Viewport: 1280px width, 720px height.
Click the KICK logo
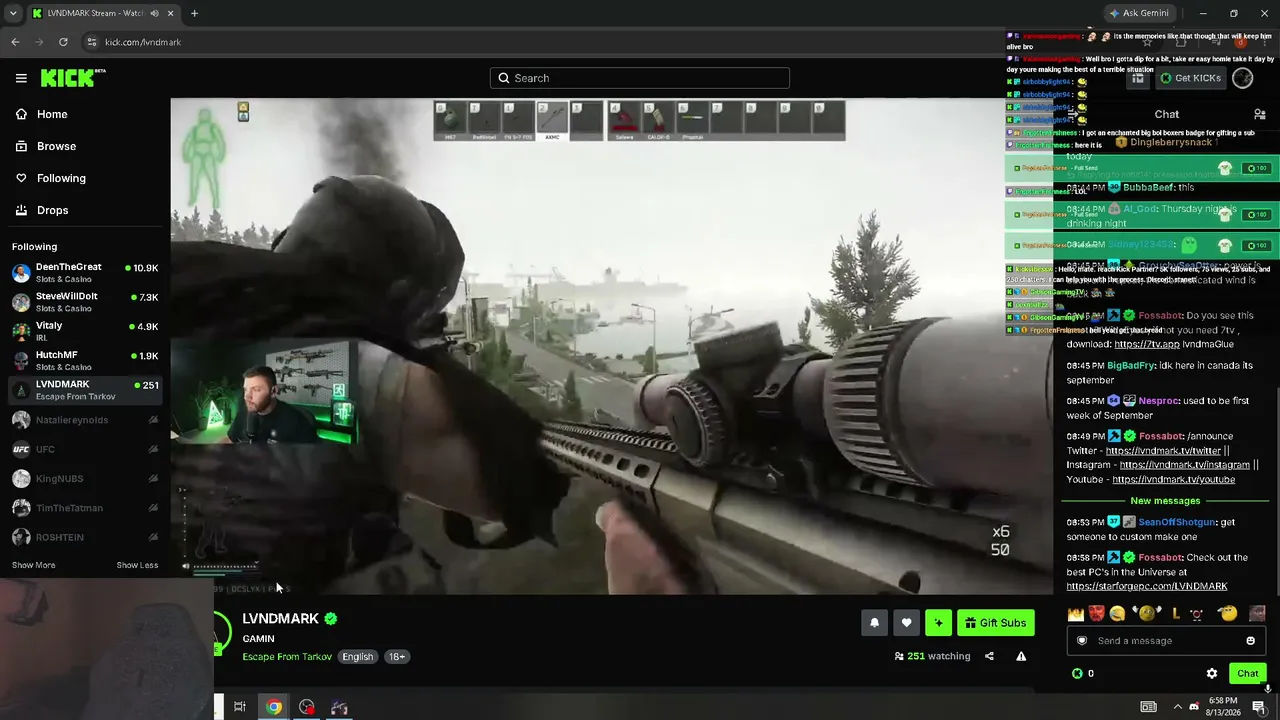click(73, 78)
